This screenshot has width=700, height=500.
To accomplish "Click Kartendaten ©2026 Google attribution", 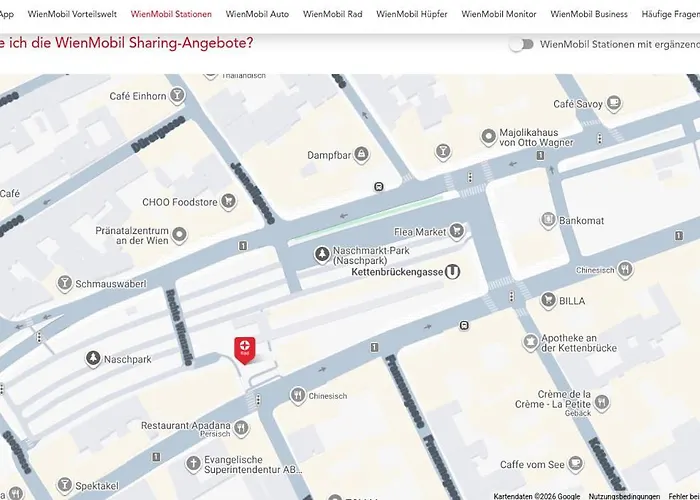I will pos(537,496).
